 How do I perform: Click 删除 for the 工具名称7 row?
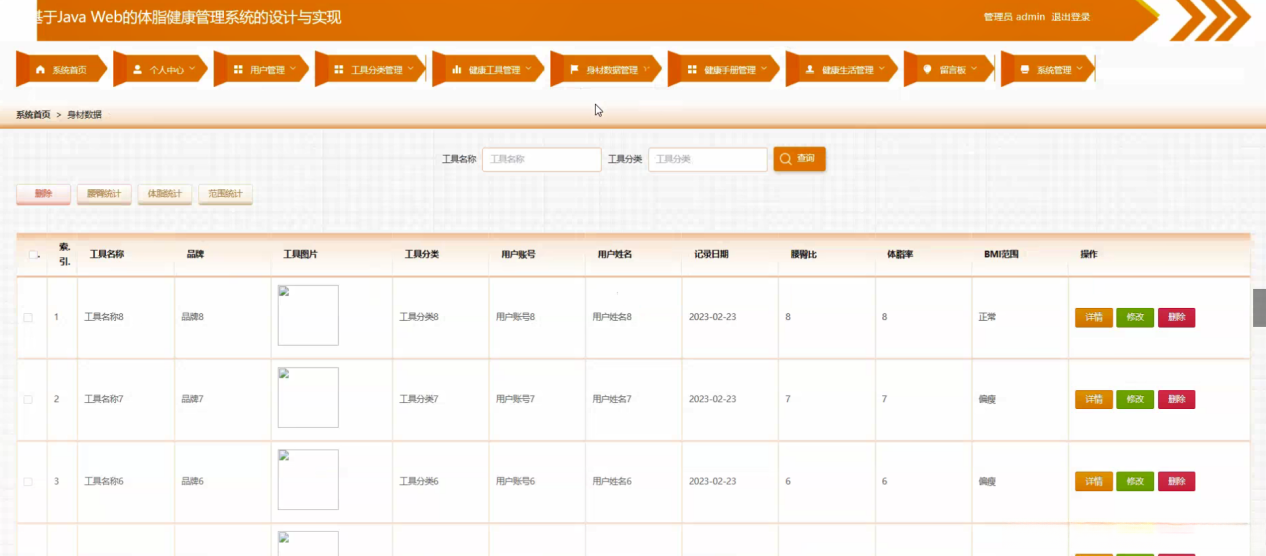pyautogui.click(x=1176, y=399)
